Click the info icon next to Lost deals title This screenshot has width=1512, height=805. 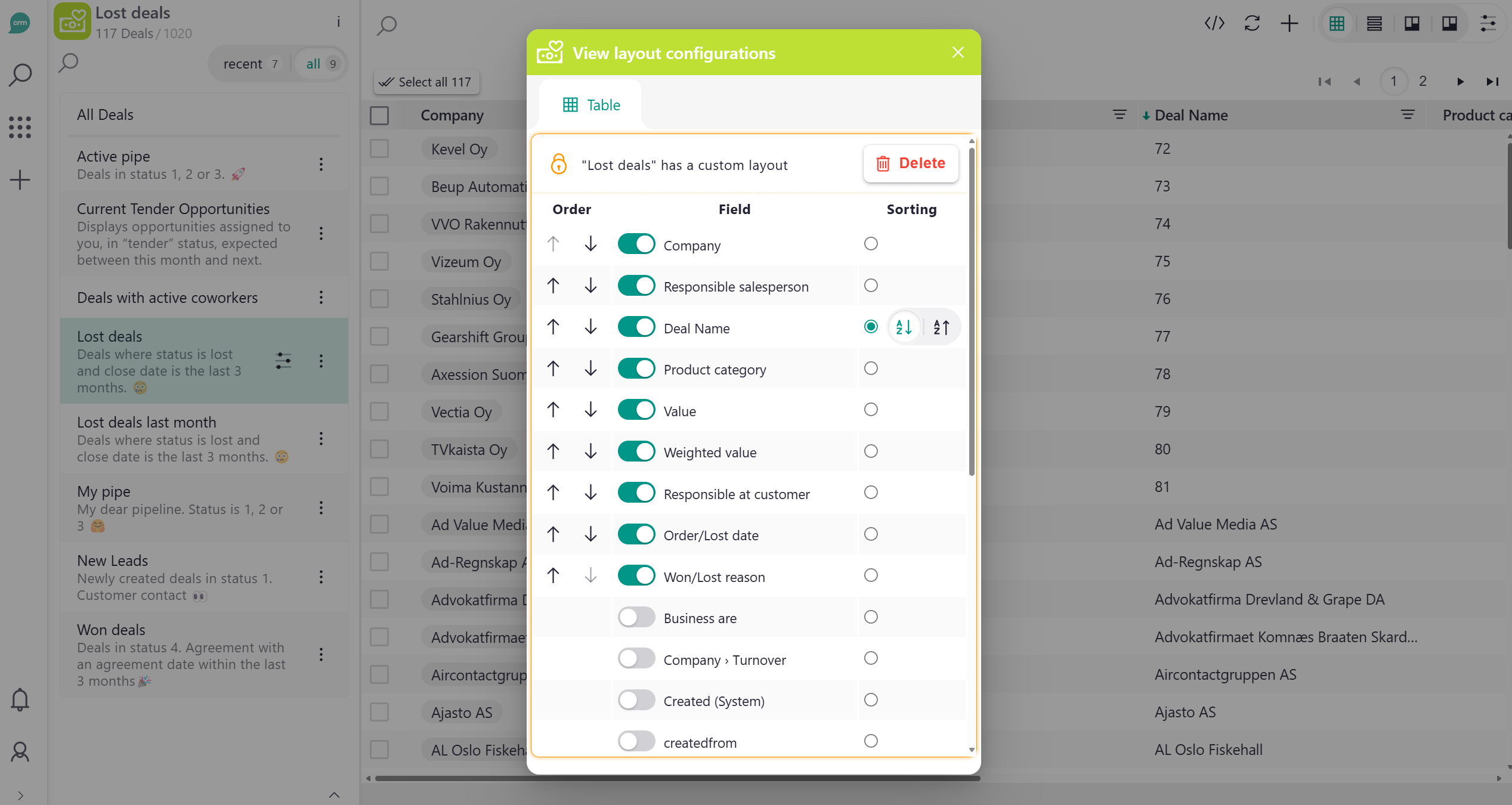point(338,22)
